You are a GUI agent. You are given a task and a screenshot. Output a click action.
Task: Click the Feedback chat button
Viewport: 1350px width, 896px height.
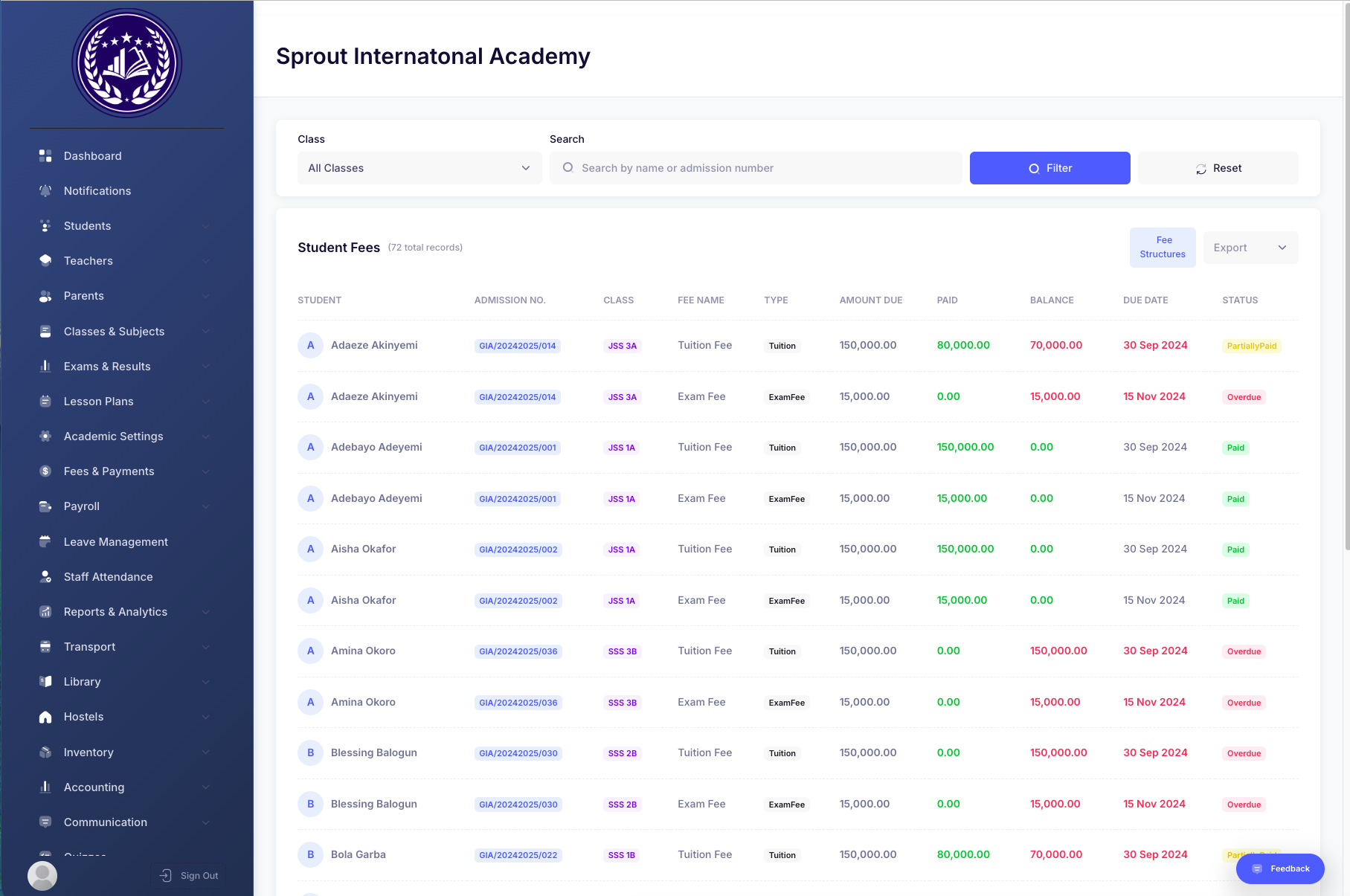[x=1280, y=868]
